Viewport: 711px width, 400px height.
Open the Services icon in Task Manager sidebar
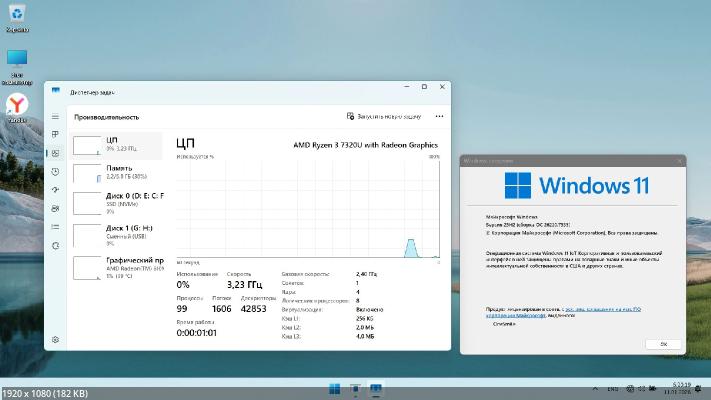click(56, 245)
